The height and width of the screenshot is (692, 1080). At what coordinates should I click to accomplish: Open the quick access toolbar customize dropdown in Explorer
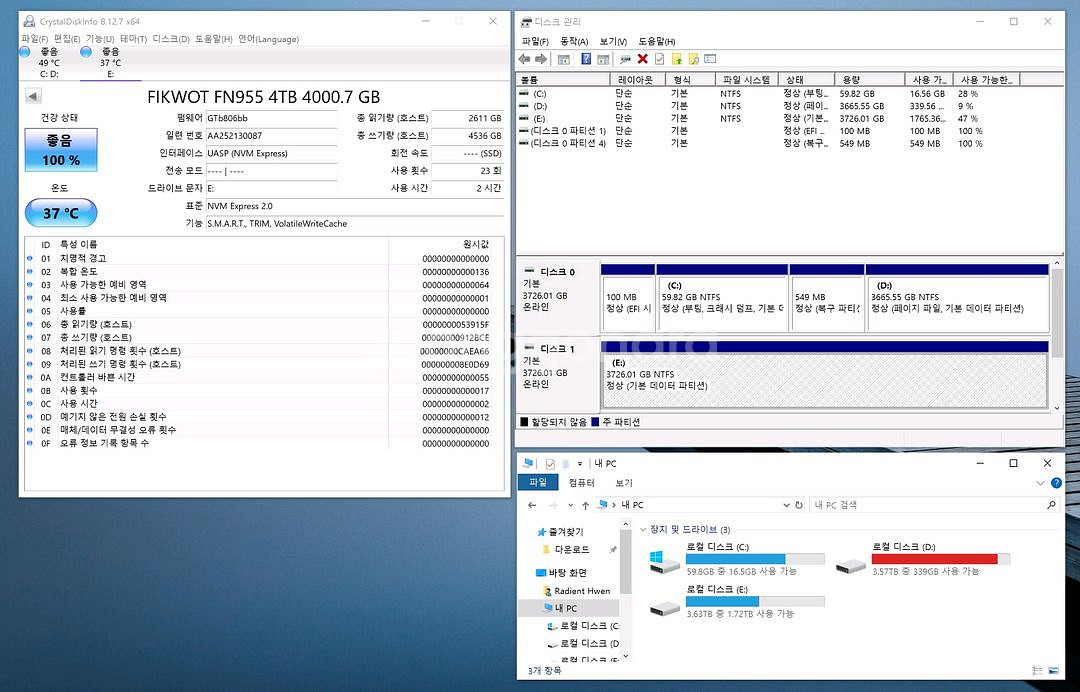(580, 464)
